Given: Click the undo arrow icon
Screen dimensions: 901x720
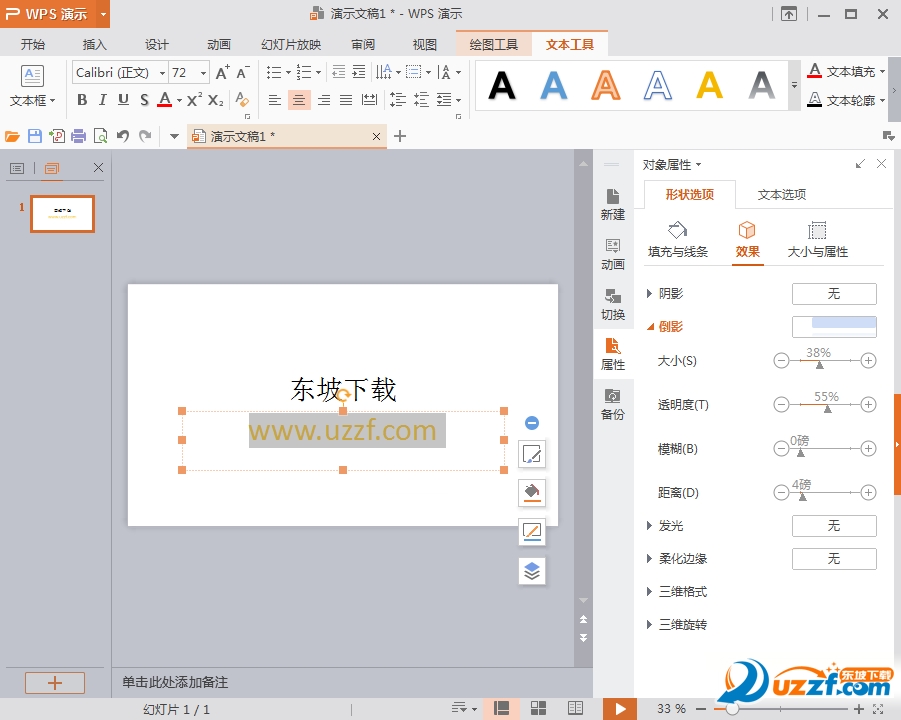Looking at the screenshot, I should click(x=123, y=136).
